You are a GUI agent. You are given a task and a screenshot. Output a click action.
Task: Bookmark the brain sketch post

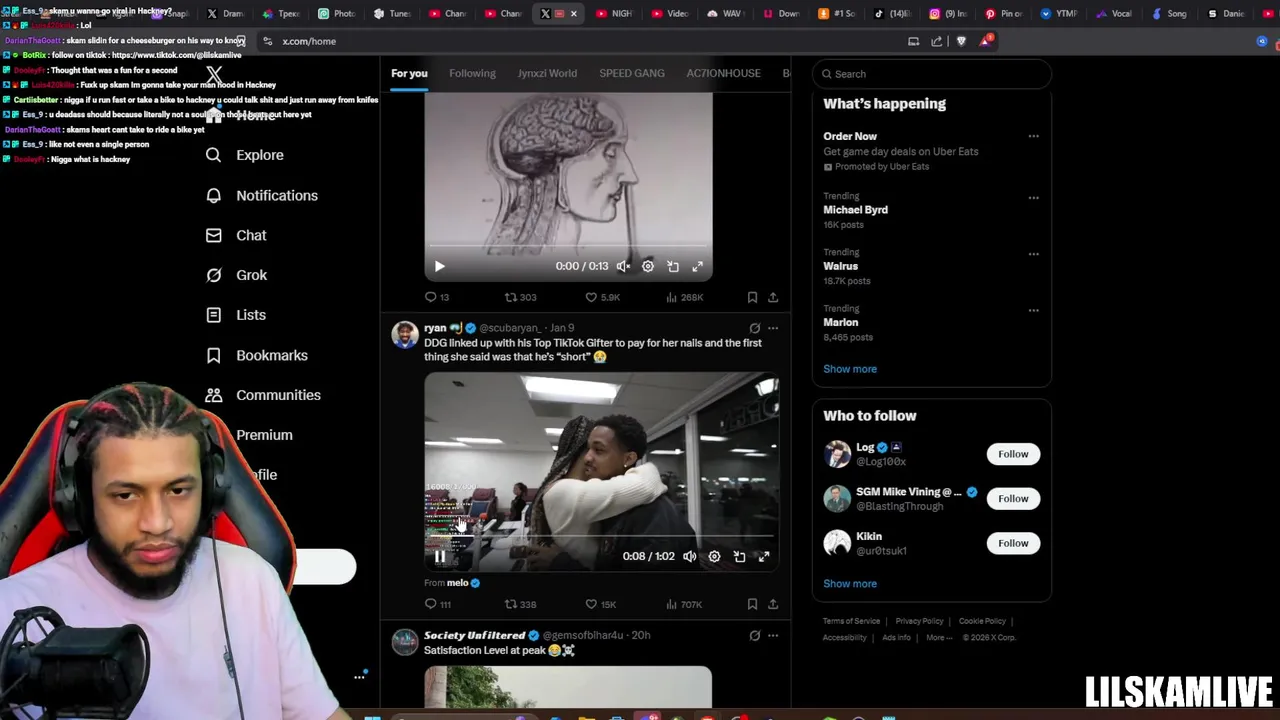click(x=752, y=297)
